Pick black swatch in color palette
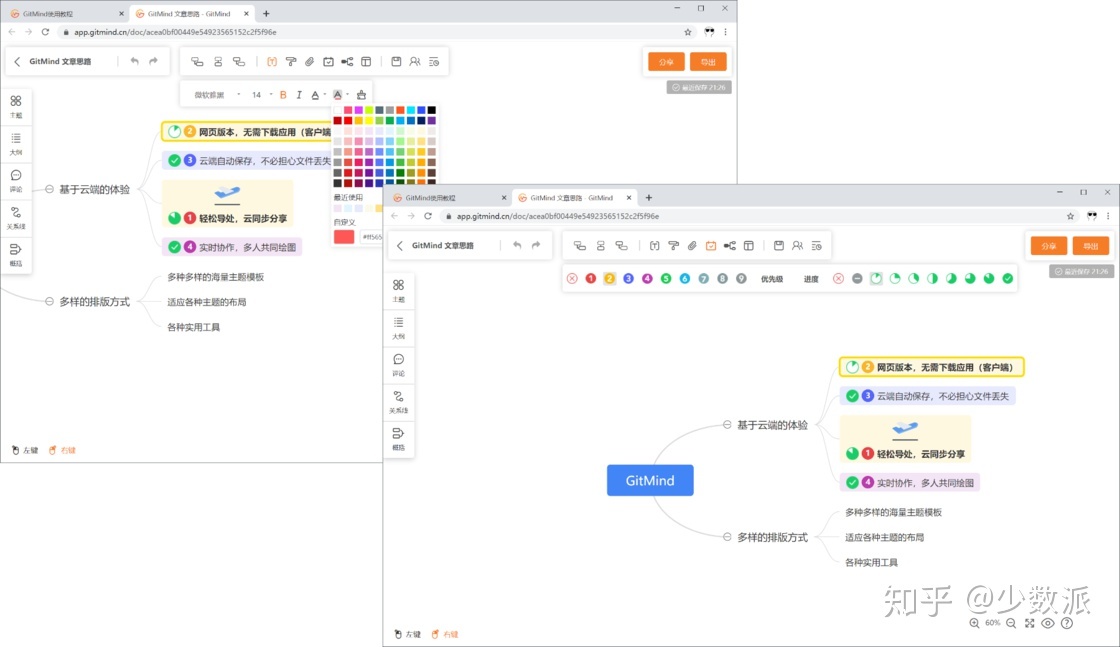The image size is (1120, 647). pyautogui.click(x=431, y=110)
